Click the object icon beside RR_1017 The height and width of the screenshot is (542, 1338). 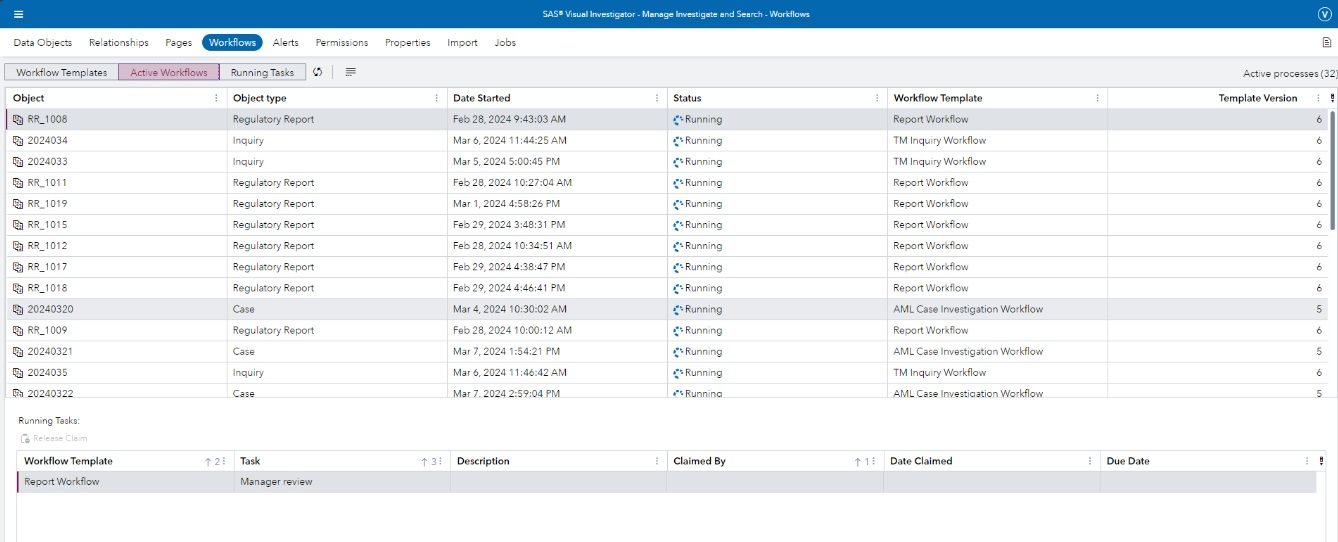[x=18, y=266]
